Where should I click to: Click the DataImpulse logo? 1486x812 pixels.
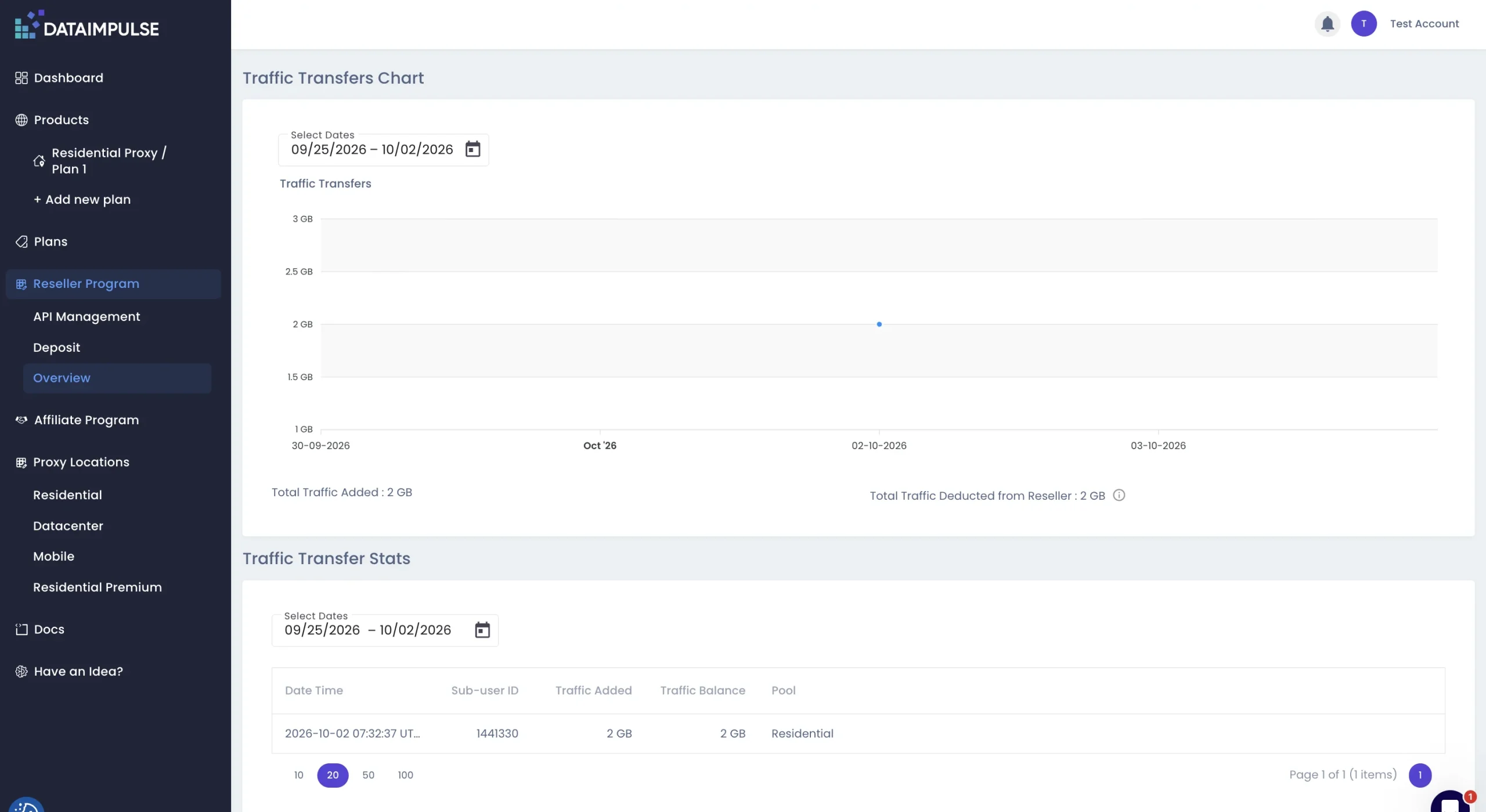(87, 24)
